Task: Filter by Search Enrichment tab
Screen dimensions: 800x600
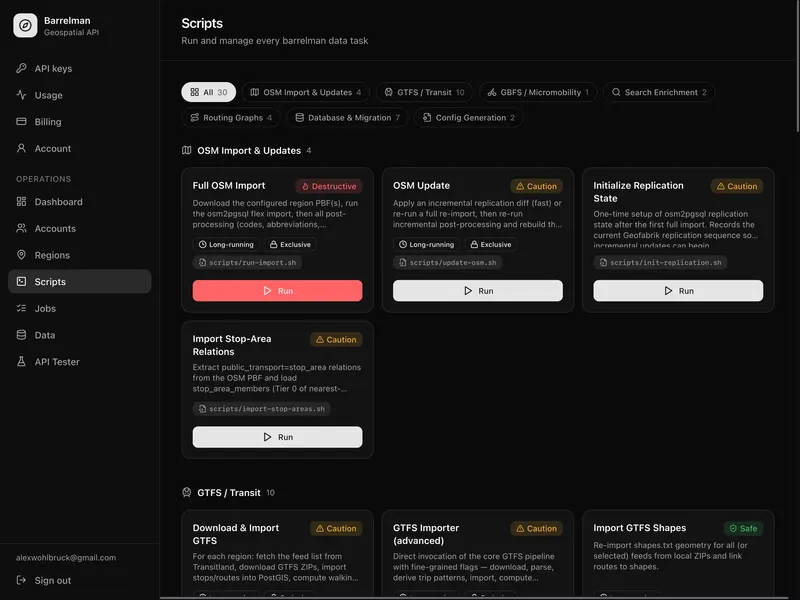Action: pyautogui.click(x=659, y=92)
